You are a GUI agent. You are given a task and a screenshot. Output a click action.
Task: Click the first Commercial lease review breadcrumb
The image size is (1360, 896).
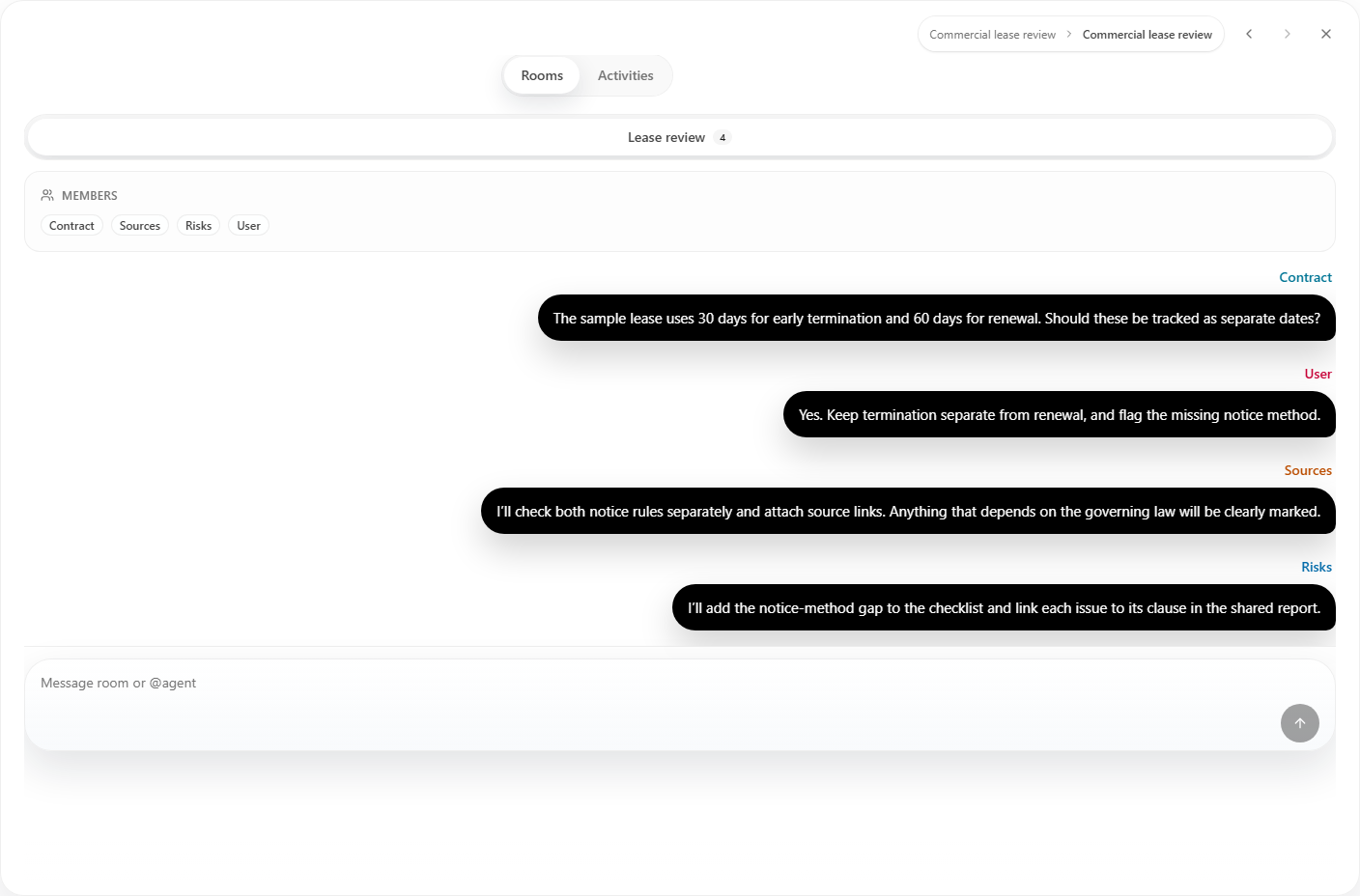pos(993,35)
